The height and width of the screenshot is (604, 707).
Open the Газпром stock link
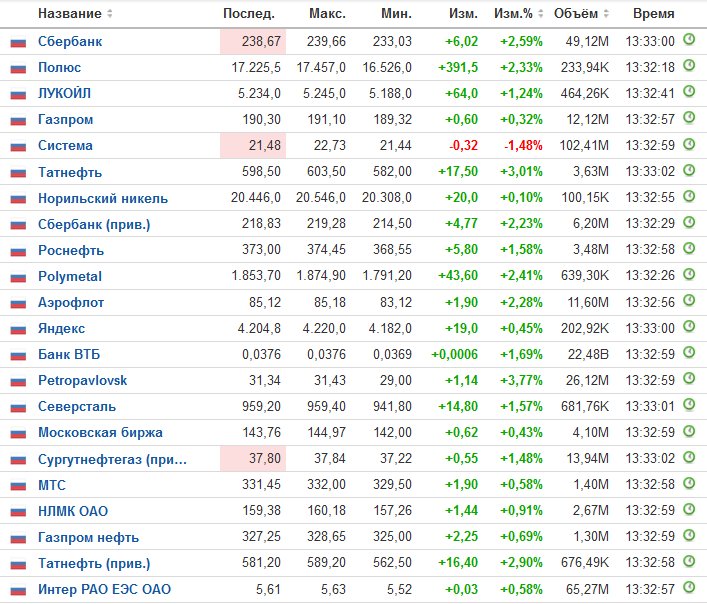pos(65,119)
